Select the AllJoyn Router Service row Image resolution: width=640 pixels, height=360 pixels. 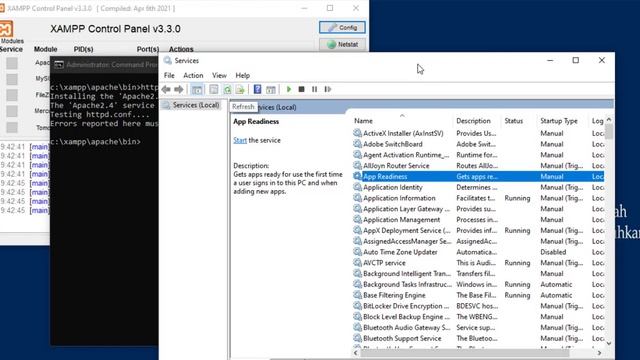[478, 165]
